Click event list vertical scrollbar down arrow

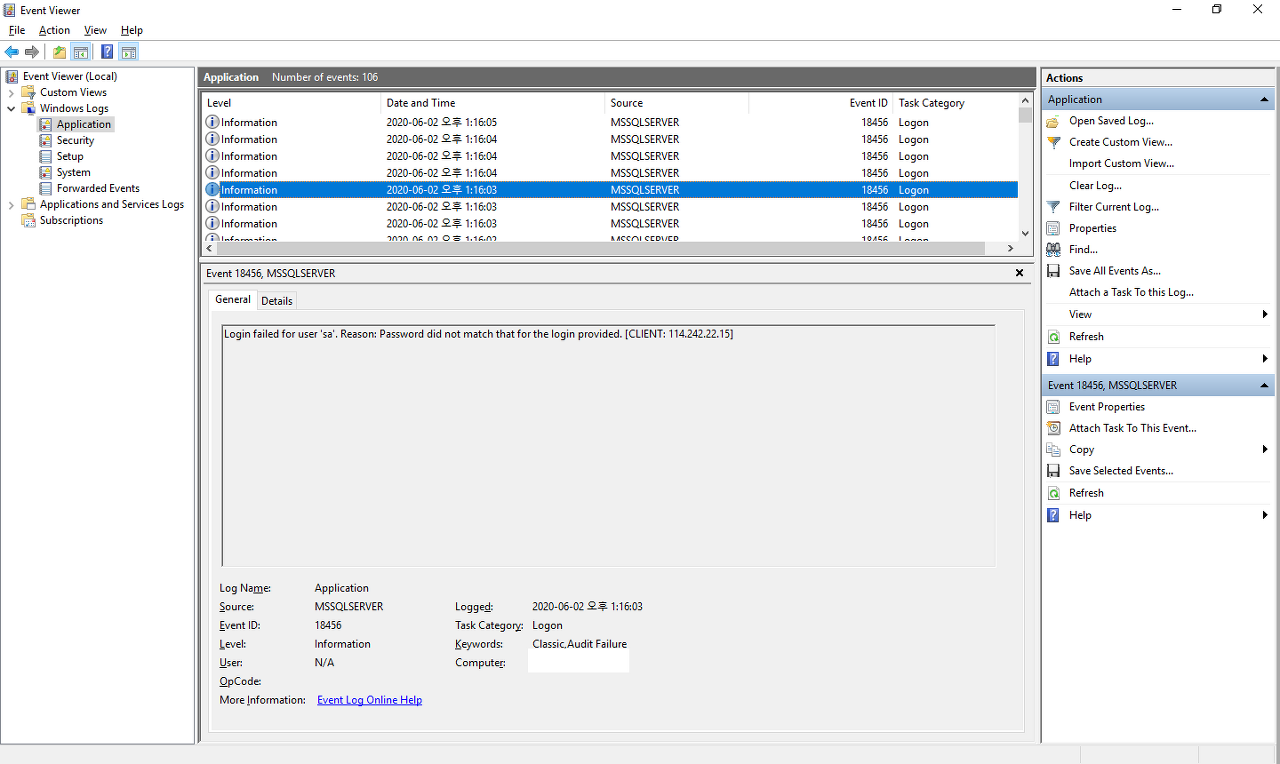(x=1025, y=232)
